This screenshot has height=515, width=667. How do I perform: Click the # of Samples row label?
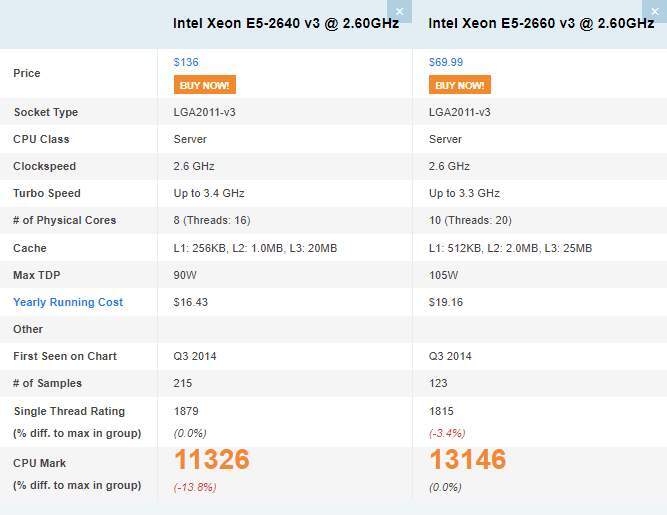[47, 383]
